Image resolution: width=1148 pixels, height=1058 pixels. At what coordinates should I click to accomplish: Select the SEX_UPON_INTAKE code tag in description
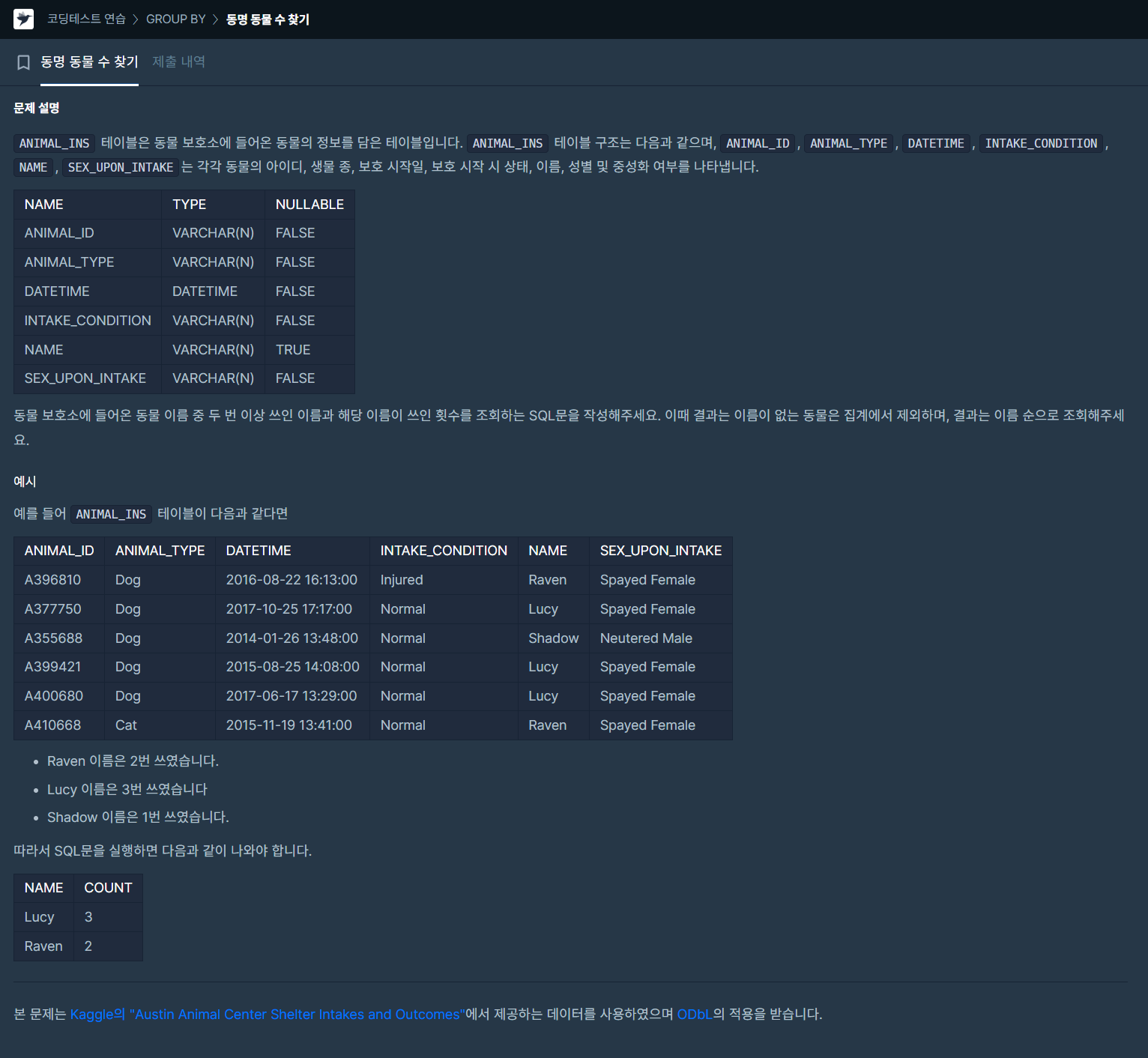pos(121,167)
